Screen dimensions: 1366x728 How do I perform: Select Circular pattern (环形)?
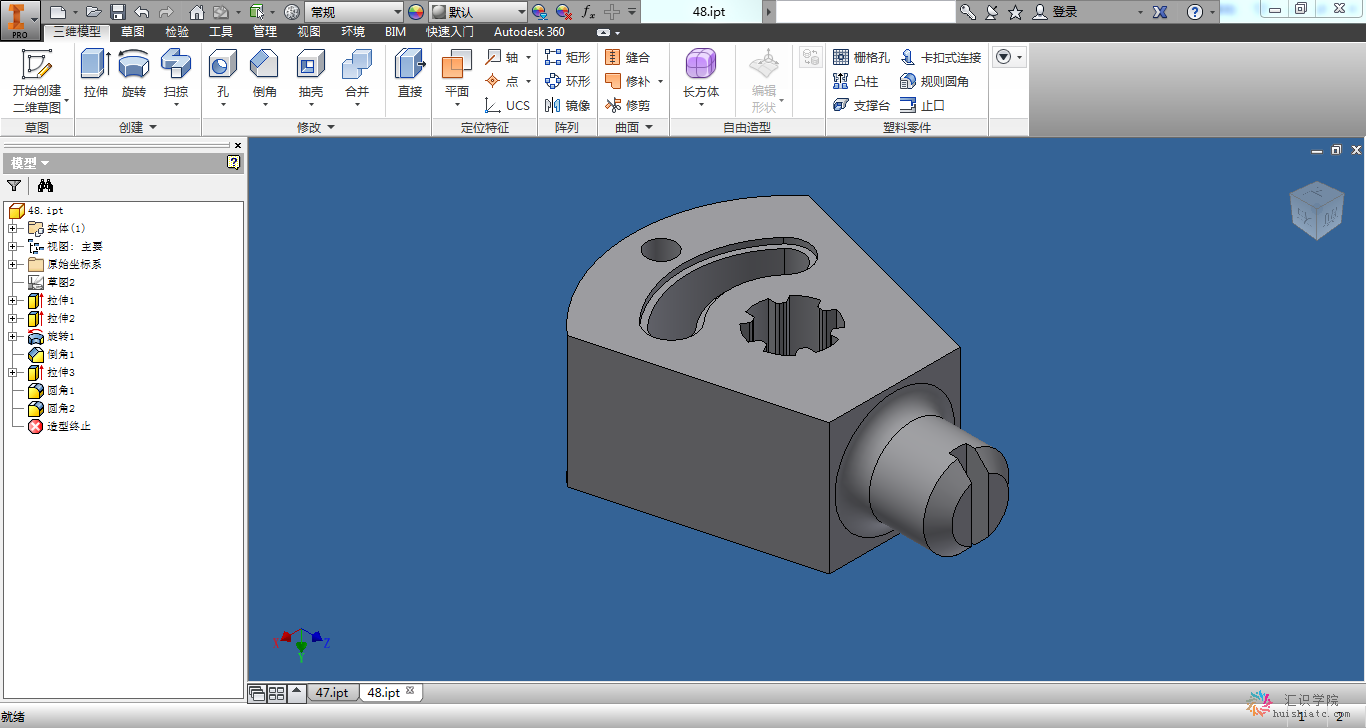tap(568, 81)
